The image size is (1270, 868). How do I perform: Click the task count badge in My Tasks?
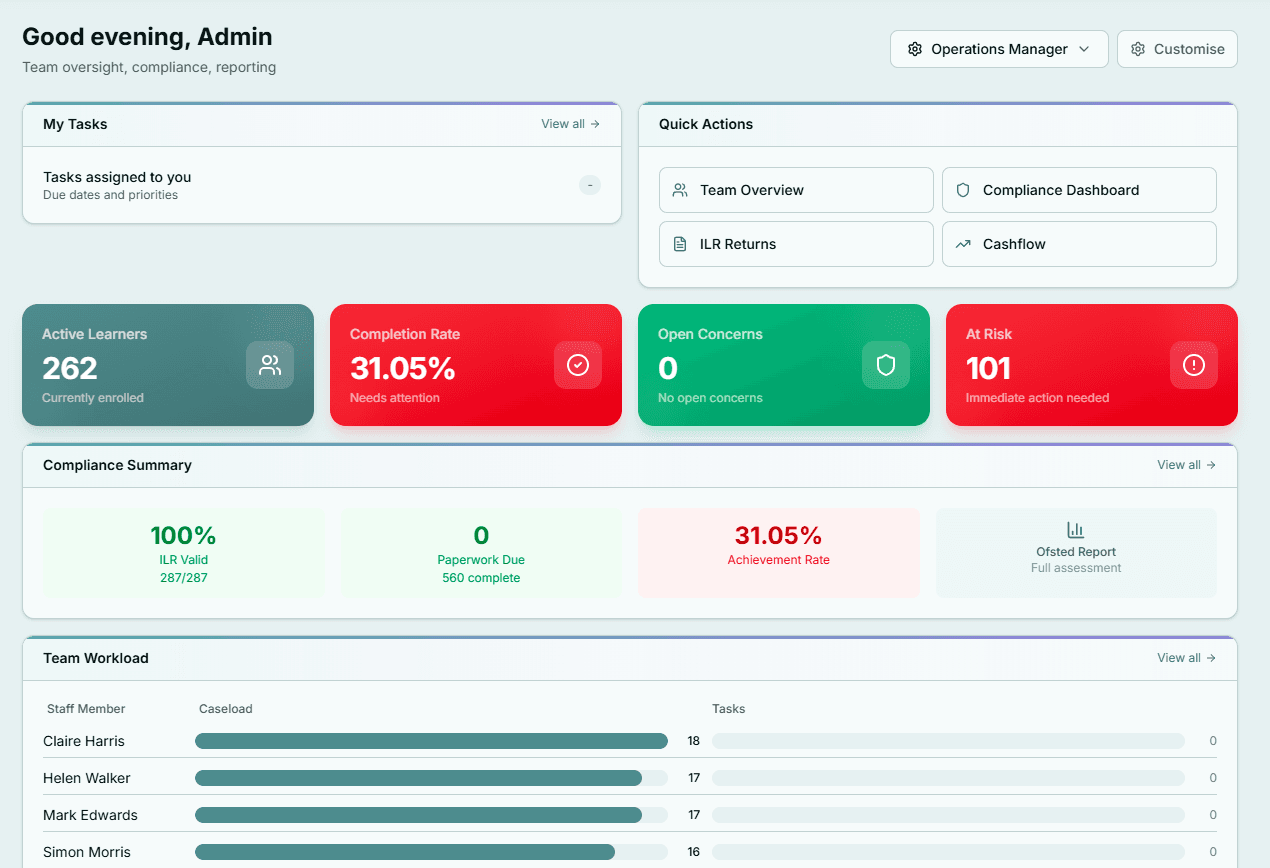(x=589, y=185)
